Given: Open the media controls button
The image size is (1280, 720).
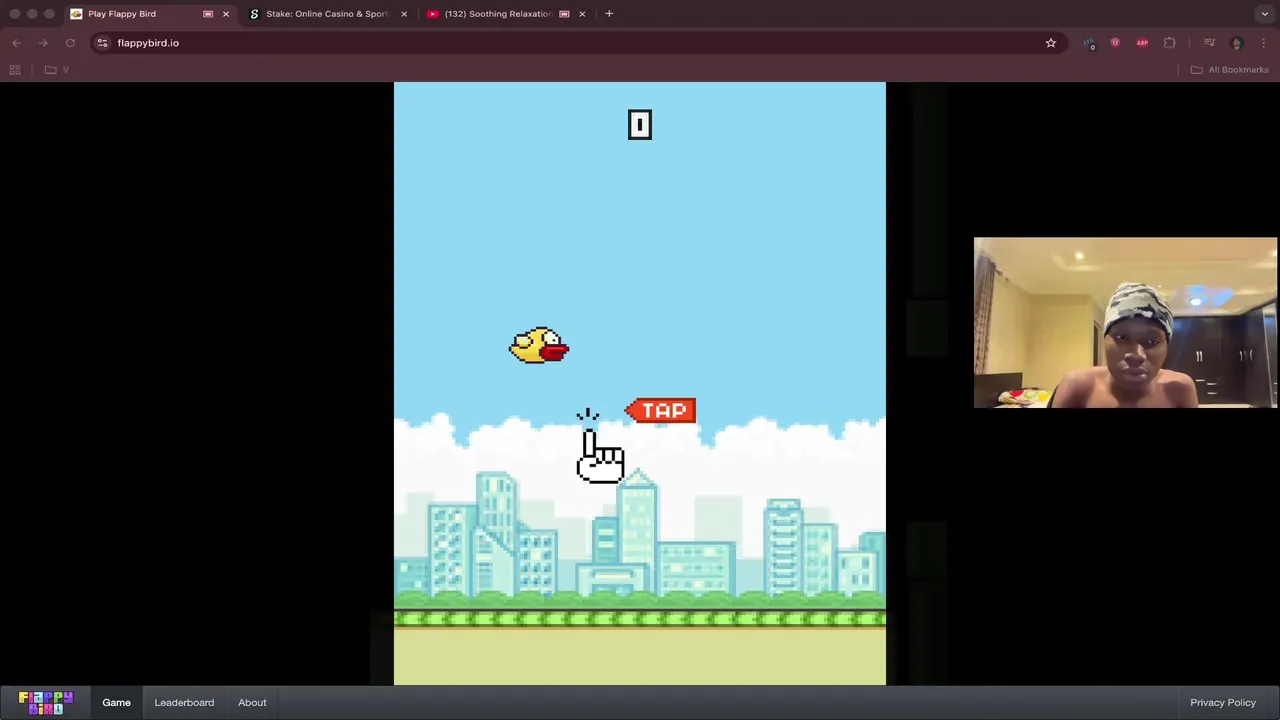Looking at the screenshot, I should coord(1209,43).
